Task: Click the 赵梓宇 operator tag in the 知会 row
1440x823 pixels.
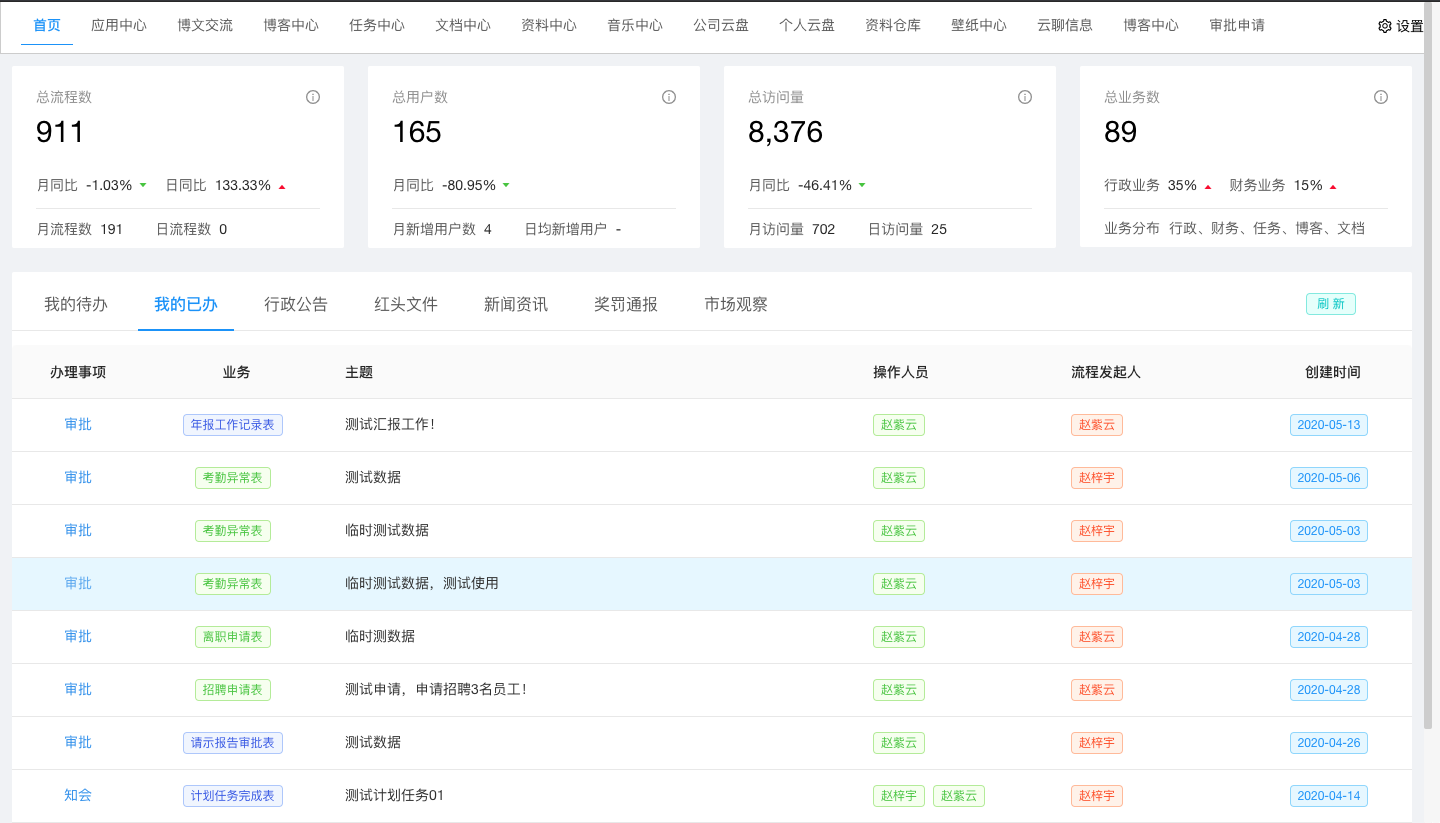Action: click(x=899, y=795)
